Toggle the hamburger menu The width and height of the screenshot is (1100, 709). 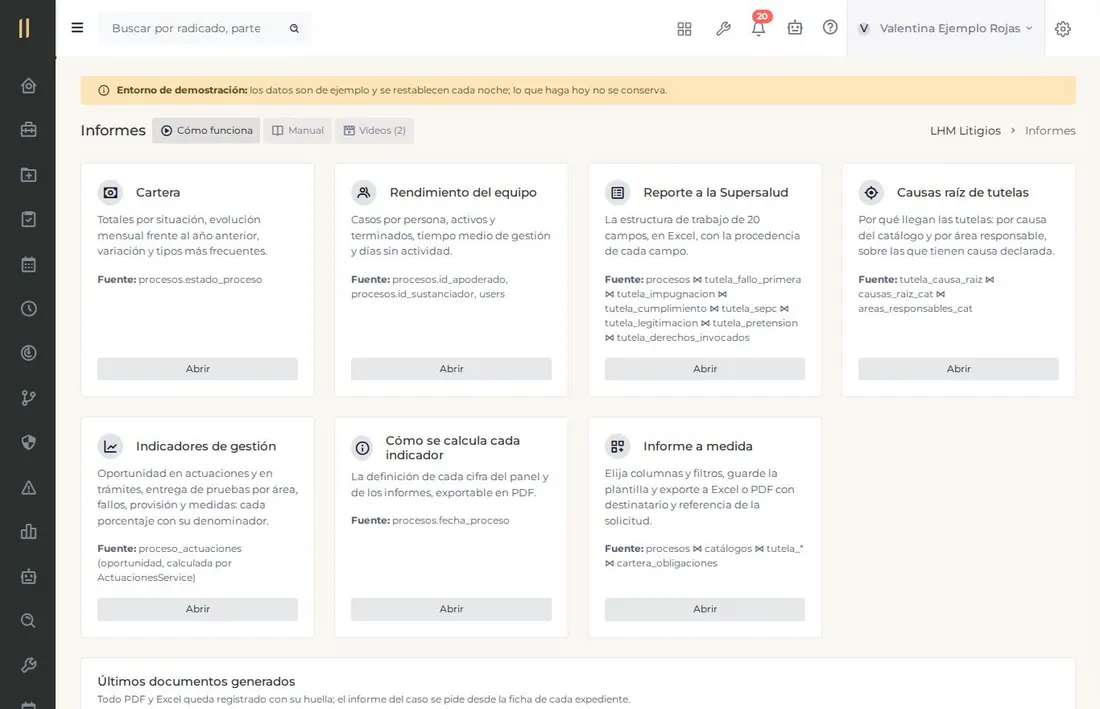coord(77,28)
